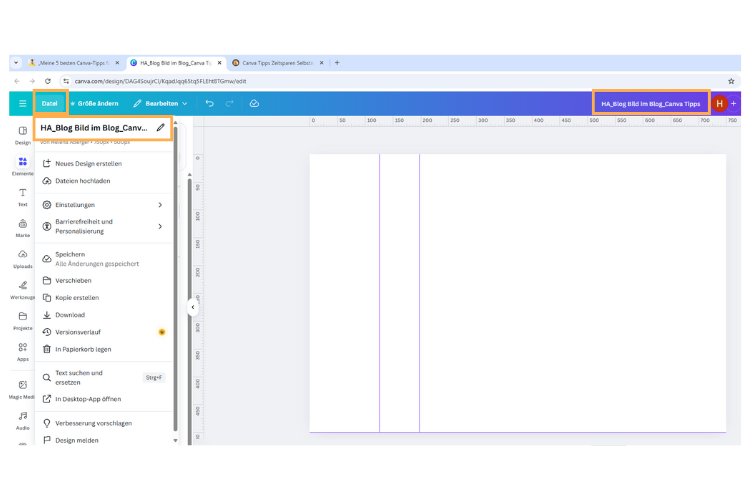Choose Dateien hochladen
Viewport: 750px width, 500px height.
[x=103, y=181]
